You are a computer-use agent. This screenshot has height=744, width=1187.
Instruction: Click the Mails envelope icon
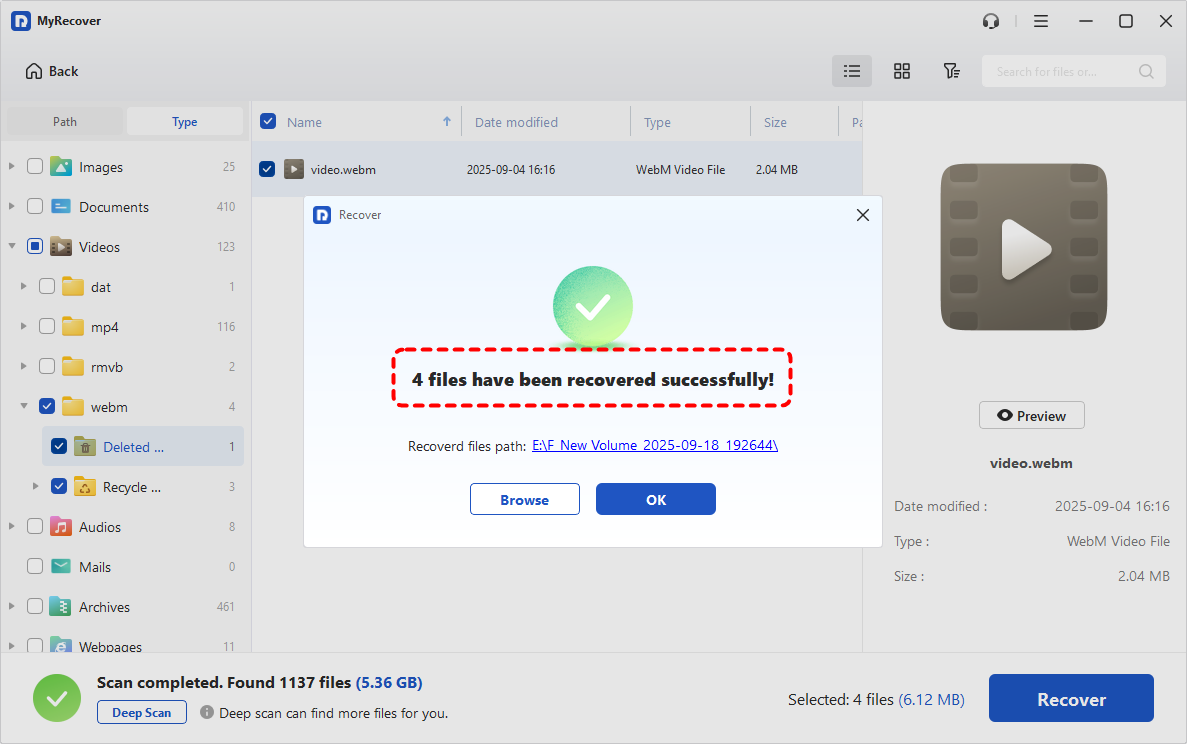(x=61, y=566)
